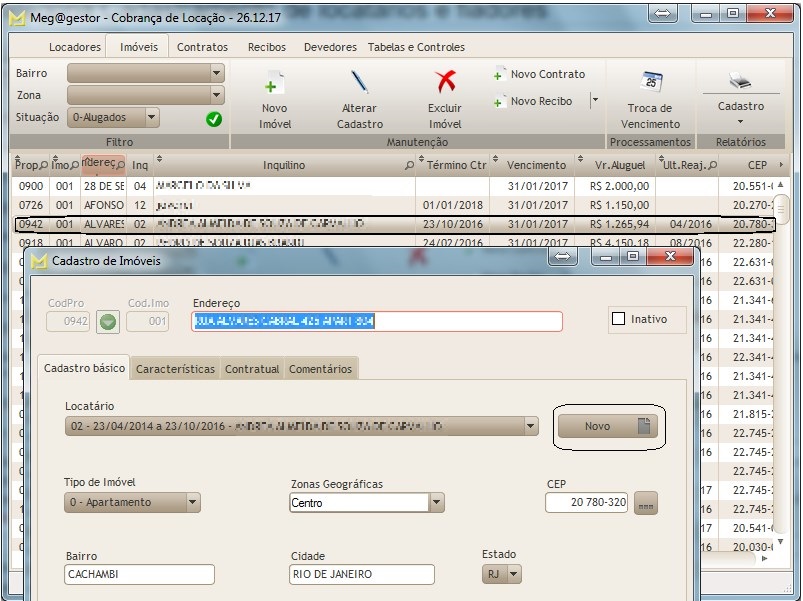The height and width of the screenshot is (601, 803).
Task: Sort by the Vencimento column header
Action: (536, 165)
